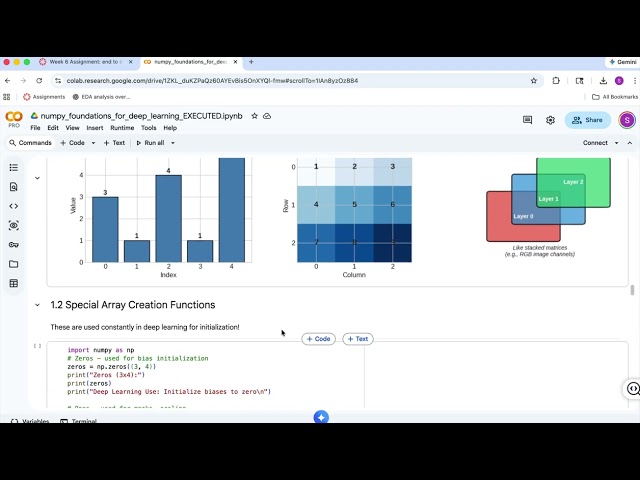The width and height of the screenshot is (640, 480).
Task: Open a new browser tab
Action: click(251, 62)
